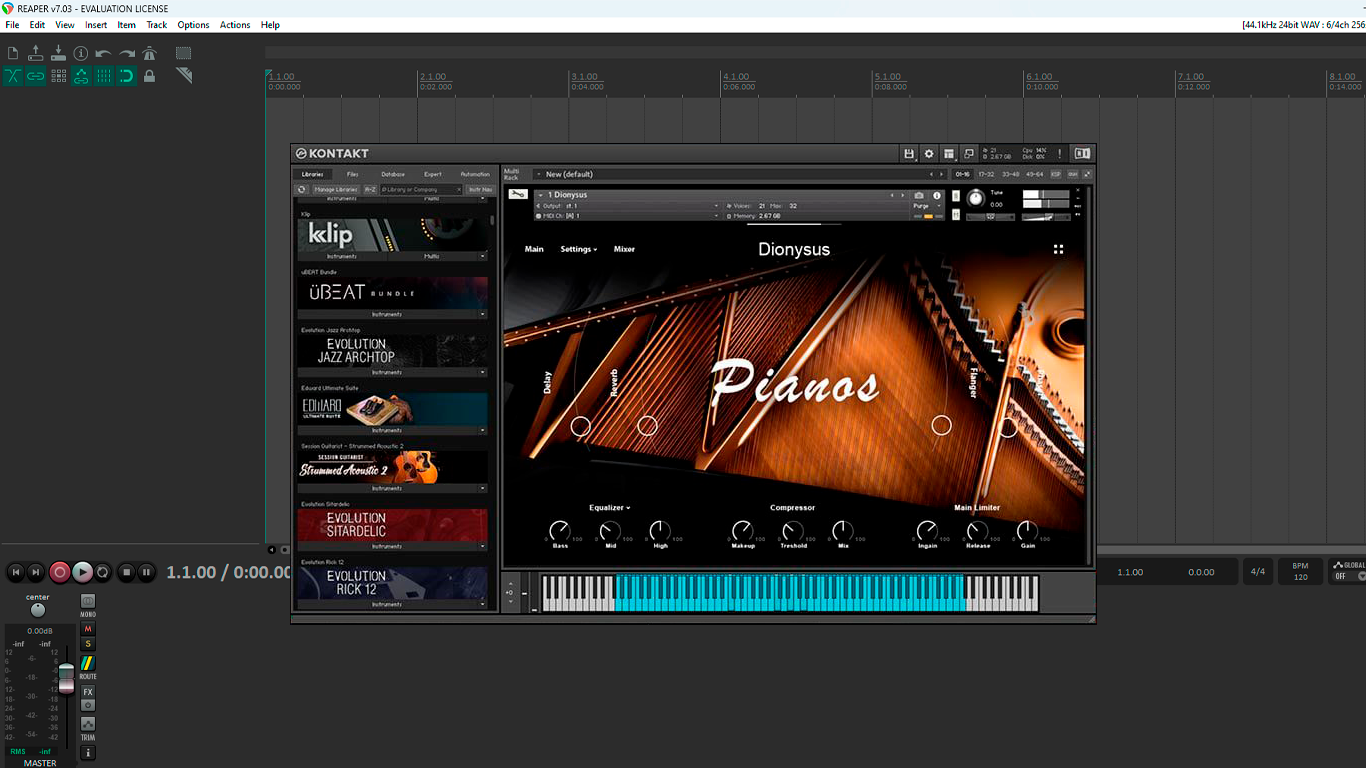Open project settings info icon
1366x768 pixels.
pyautogui.click(x=81, y=53)
